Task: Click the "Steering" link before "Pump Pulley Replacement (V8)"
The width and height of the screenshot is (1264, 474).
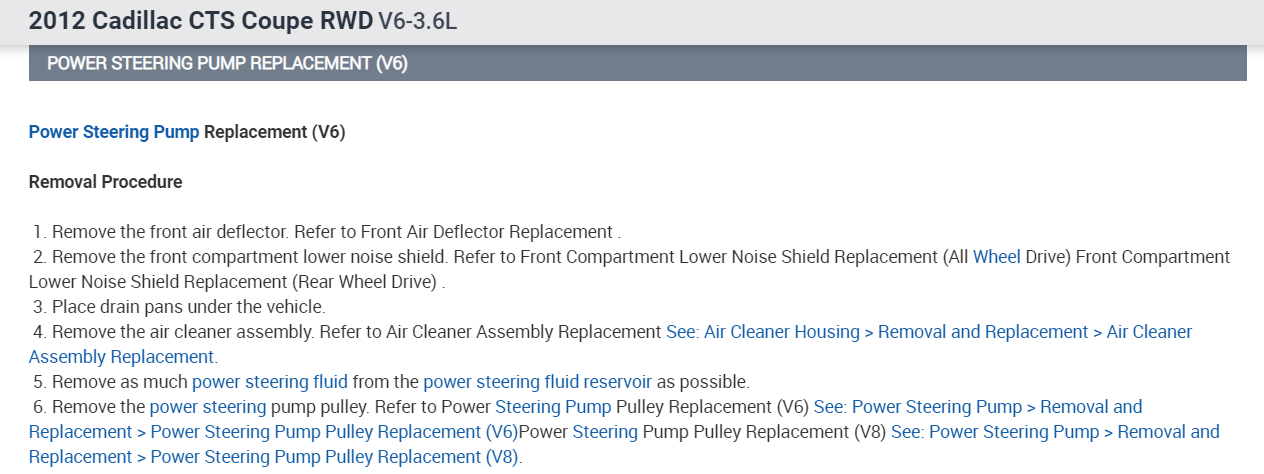Action: [x=605, y=432]
